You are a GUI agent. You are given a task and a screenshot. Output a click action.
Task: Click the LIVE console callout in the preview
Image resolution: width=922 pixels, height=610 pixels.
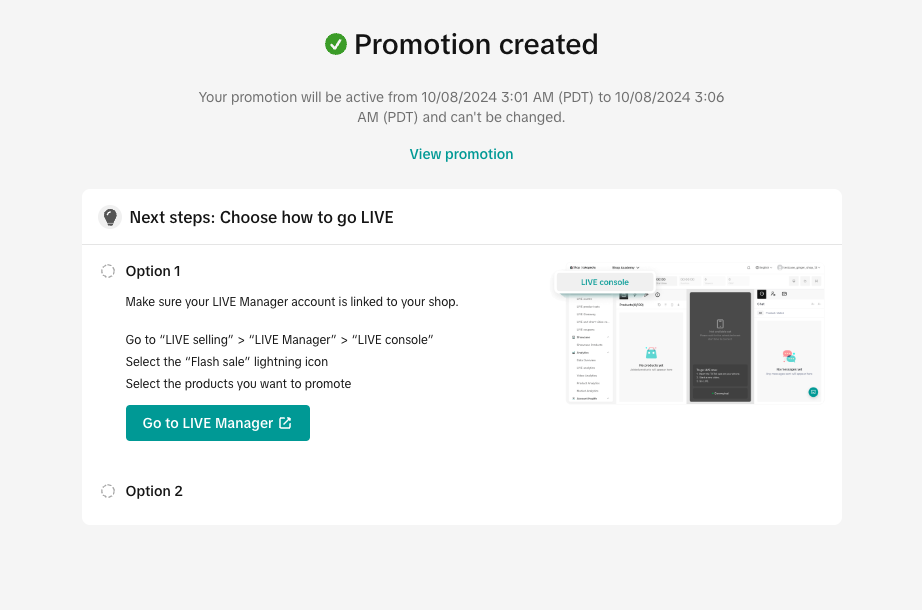click(x=604, y=282)
